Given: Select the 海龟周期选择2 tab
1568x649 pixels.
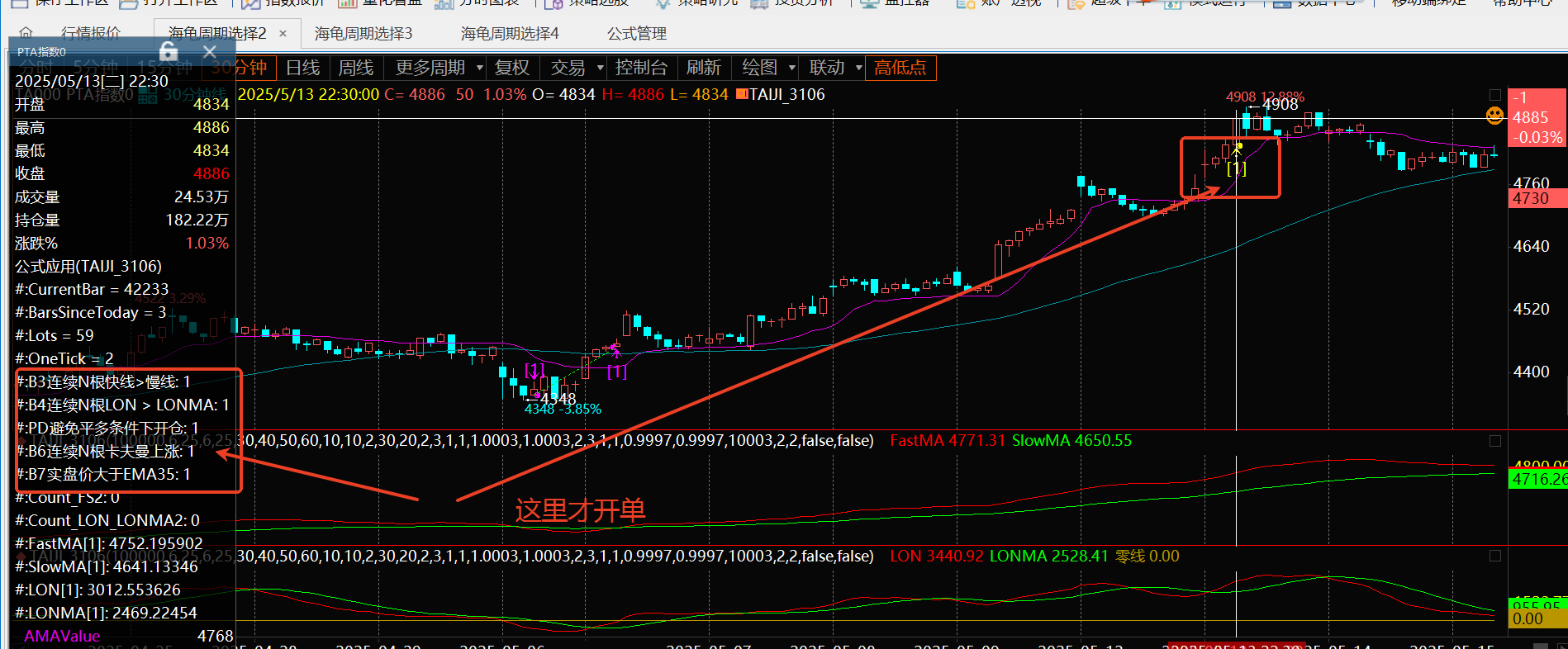Looking at the screenshot, I should point(217,34).
